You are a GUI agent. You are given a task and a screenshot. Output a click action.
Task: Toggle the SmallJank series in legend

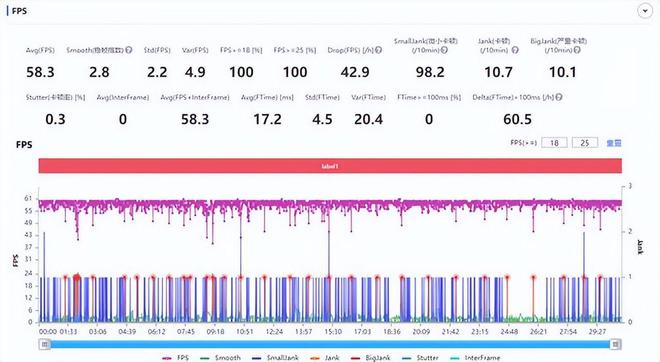pyautogui.click(x=275, y=358)
